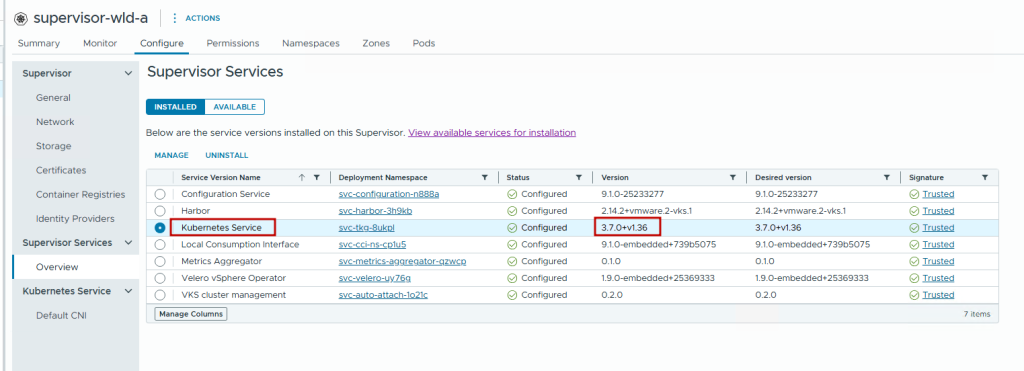Open the svc-metrics-aggregator-gzwcp namespace link
1024x371 pixels.
pos(402,261)
